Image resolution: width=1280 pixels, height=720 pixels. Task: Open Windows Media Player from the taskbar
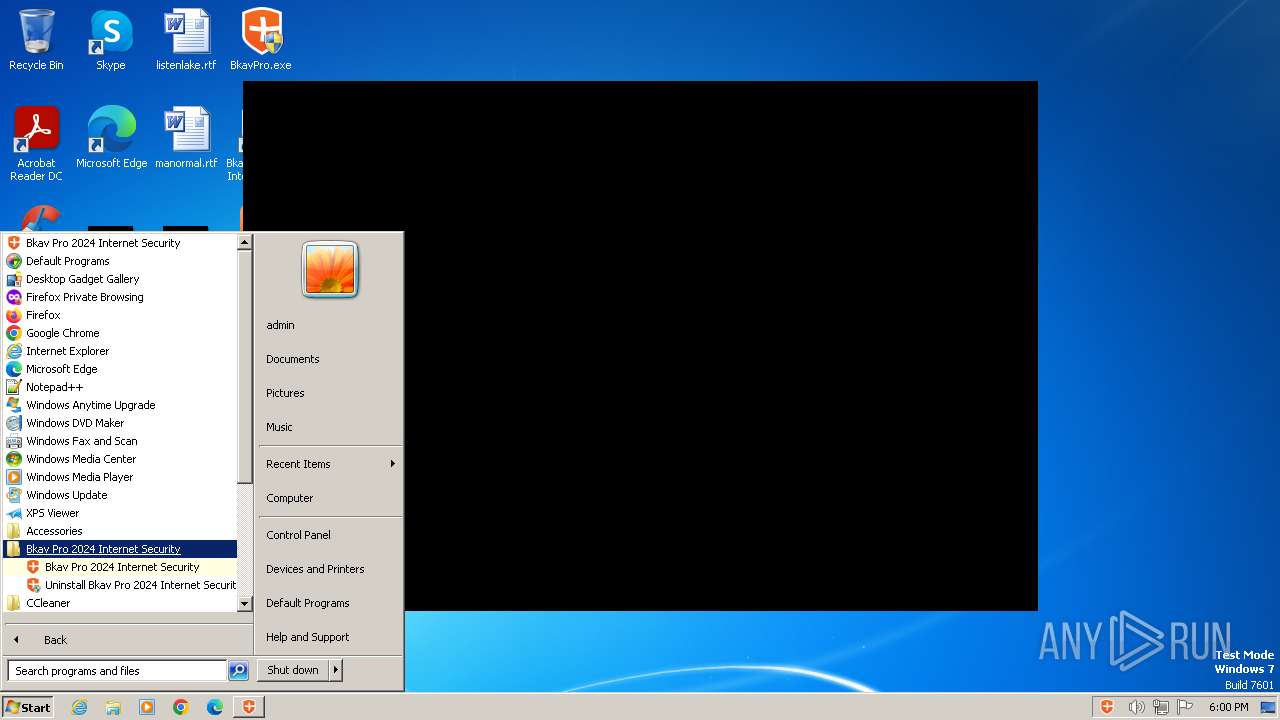147,707
